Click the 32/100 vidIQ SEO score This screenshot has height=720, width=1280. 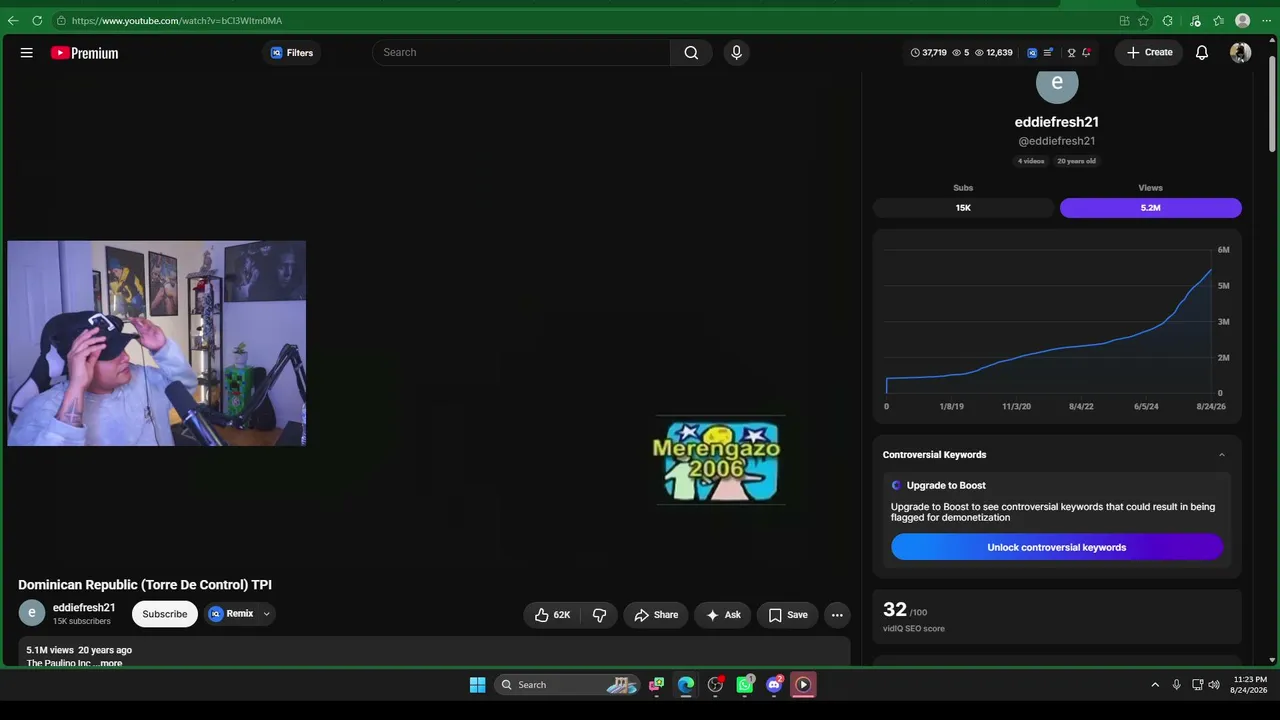point(905,610)
